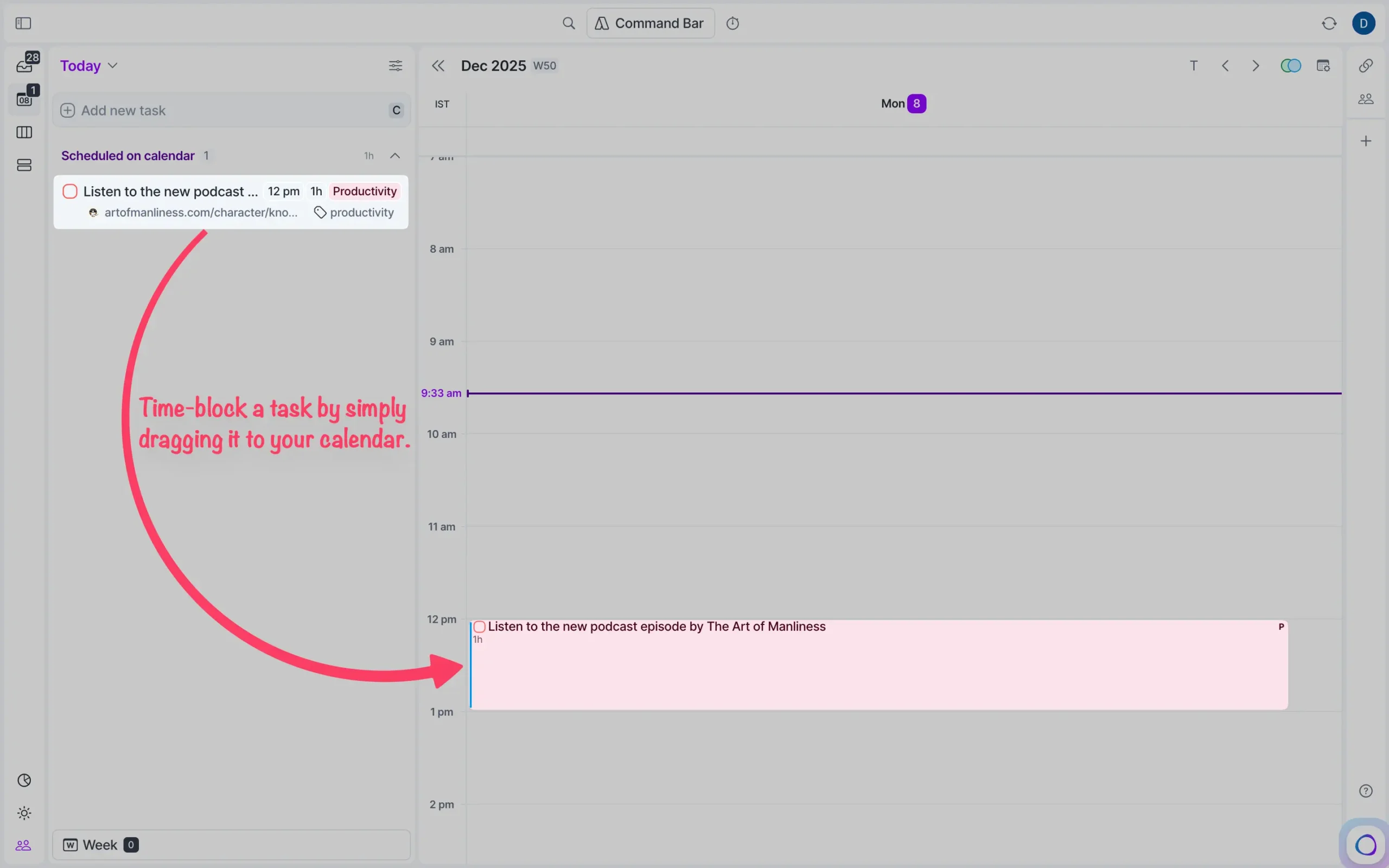Open the app inbox icon showing 28
Image resolution: width=1389 pixels, height=868 pixels.
[26, 63]
